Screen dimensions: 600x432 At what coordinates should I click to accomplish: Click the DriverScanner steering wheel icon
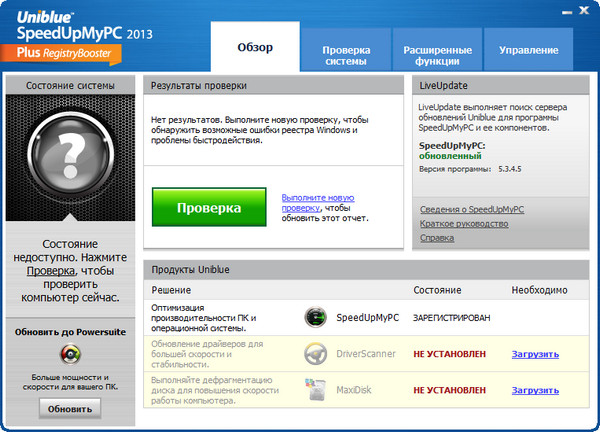tap(316, 353)
